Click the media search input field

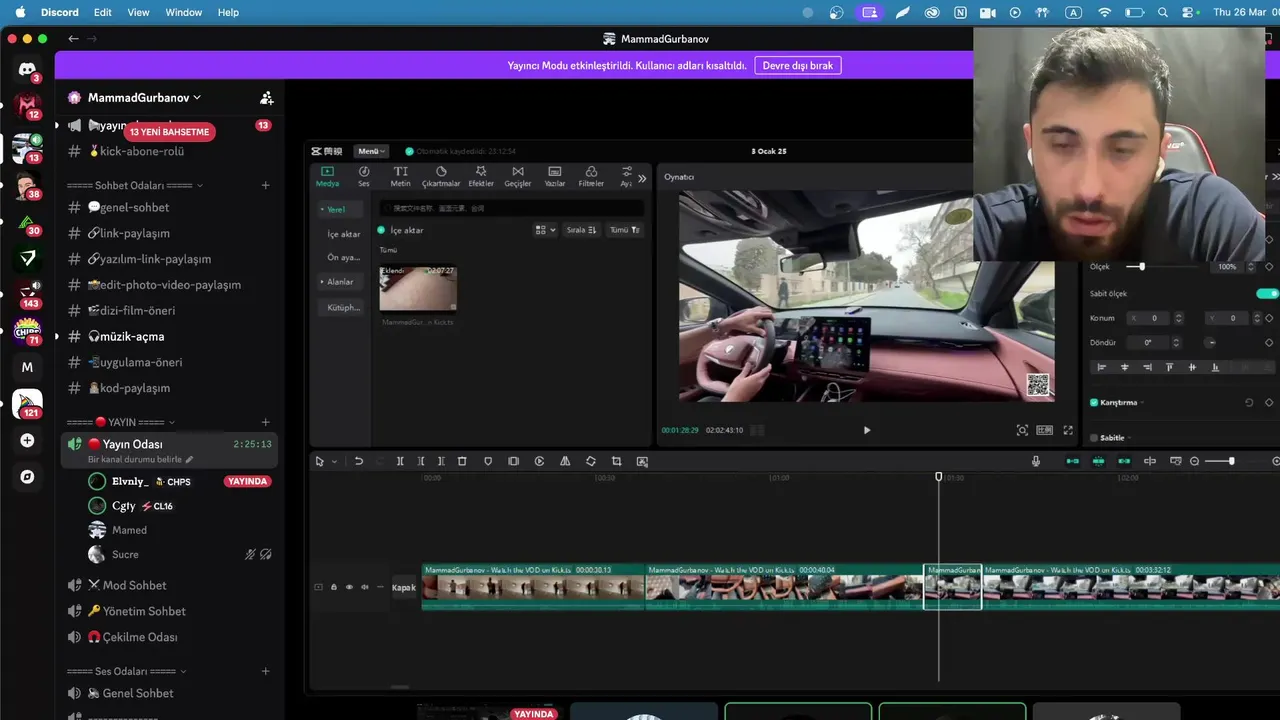512,208
